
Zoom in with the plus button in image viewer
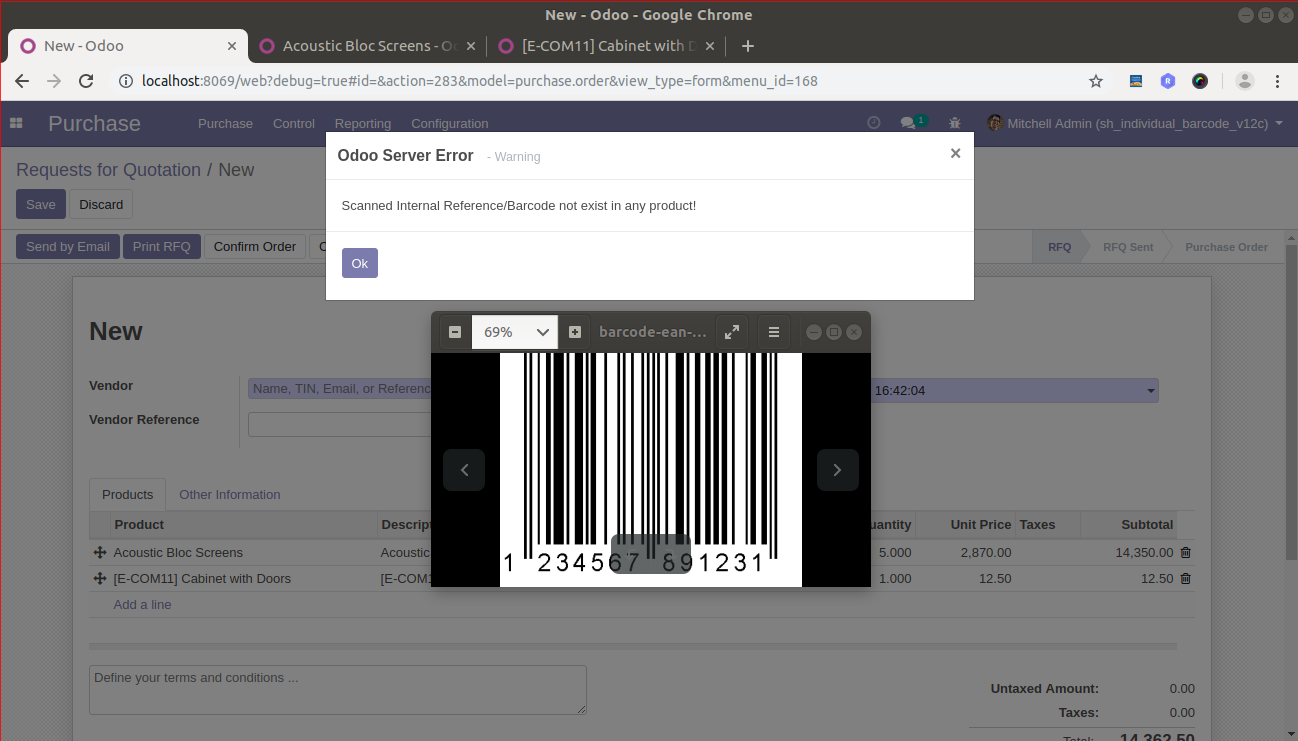(x=575, y=332)
